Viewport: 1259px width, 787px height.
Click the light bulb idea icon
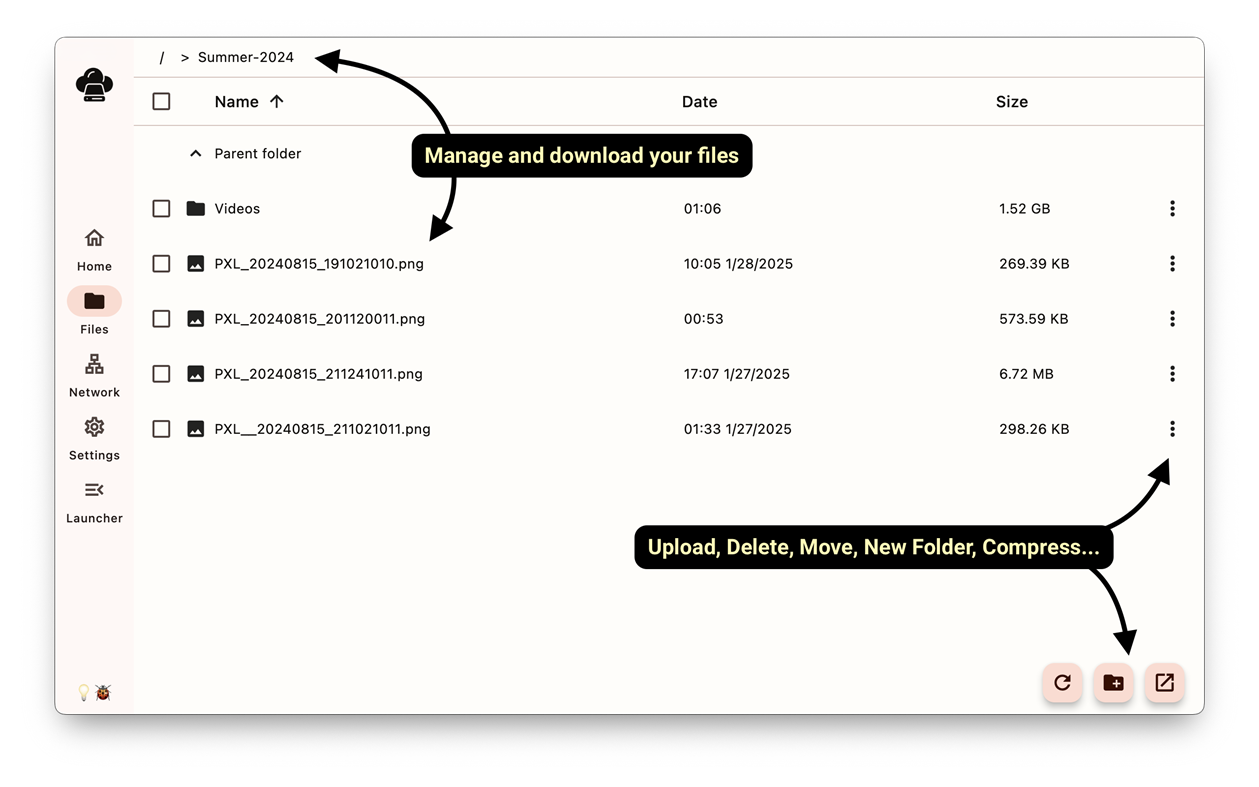(x=84, y=692)
